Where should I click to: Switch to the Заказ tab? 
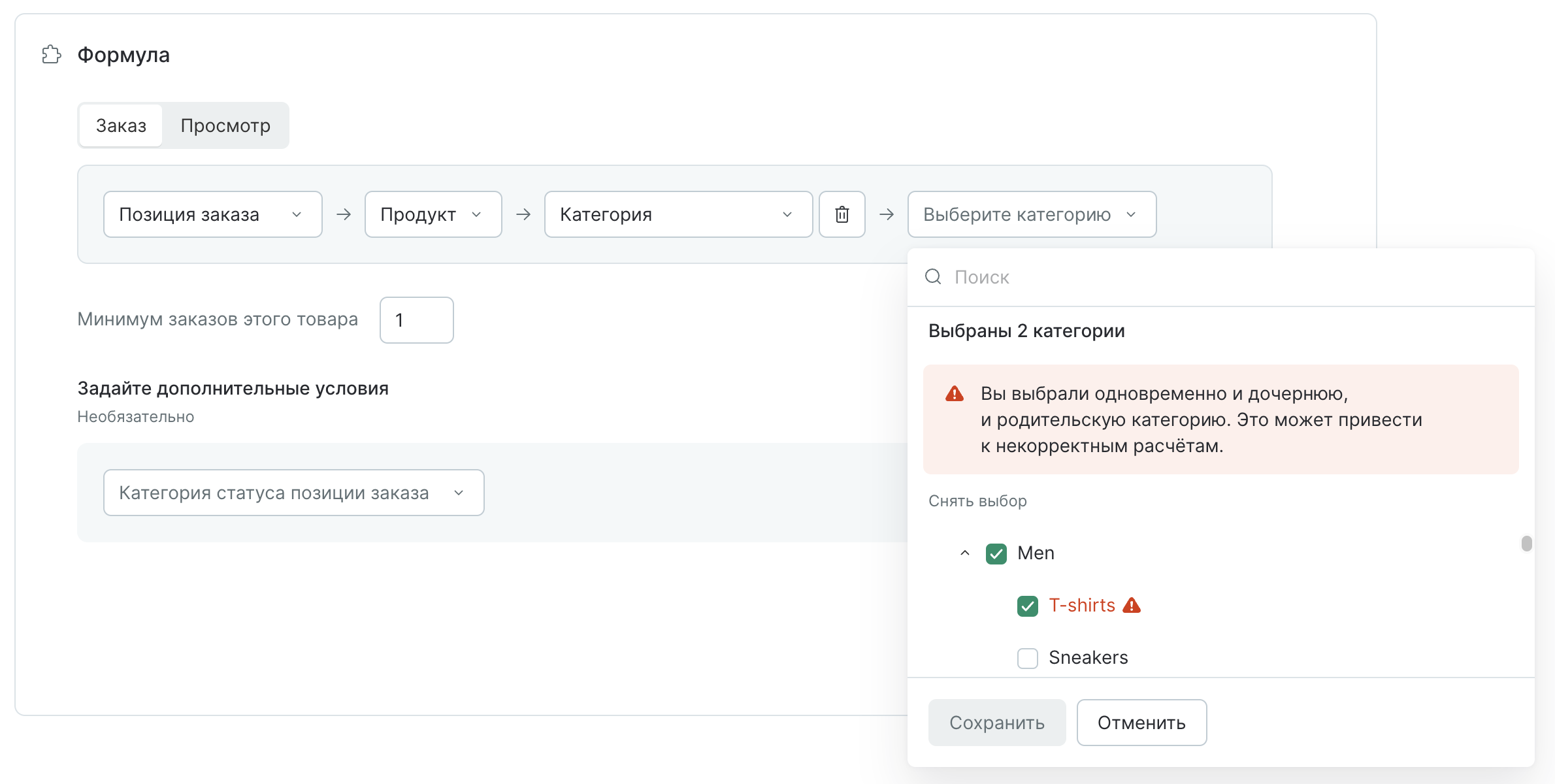point(121,125)
